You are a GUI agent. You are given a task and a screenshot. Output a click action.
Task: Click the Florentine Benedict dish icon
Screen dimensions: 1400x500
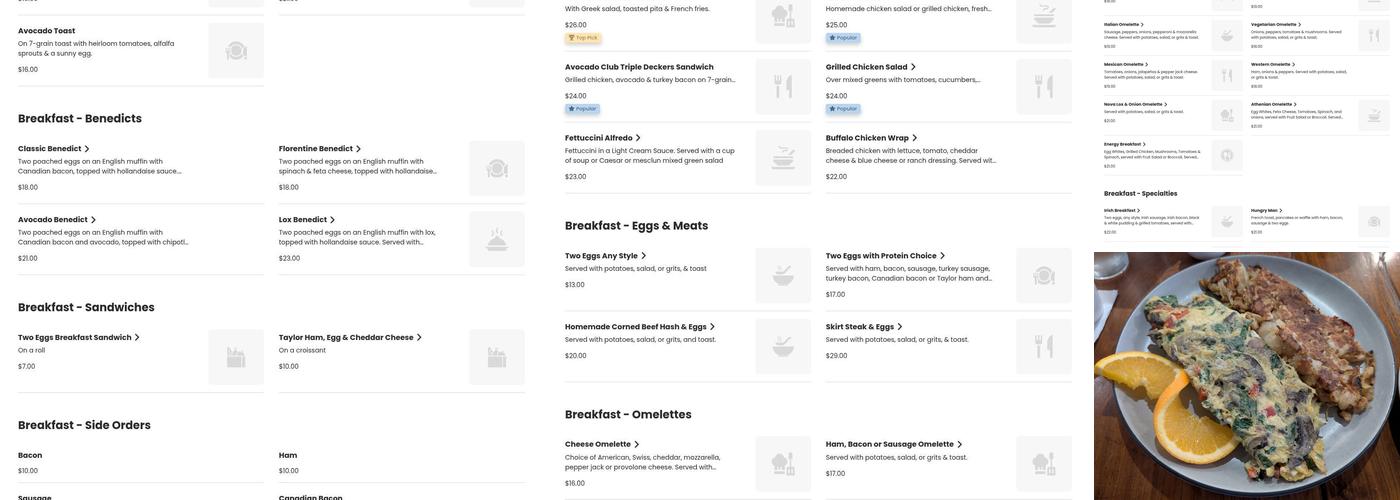[497, 168]
